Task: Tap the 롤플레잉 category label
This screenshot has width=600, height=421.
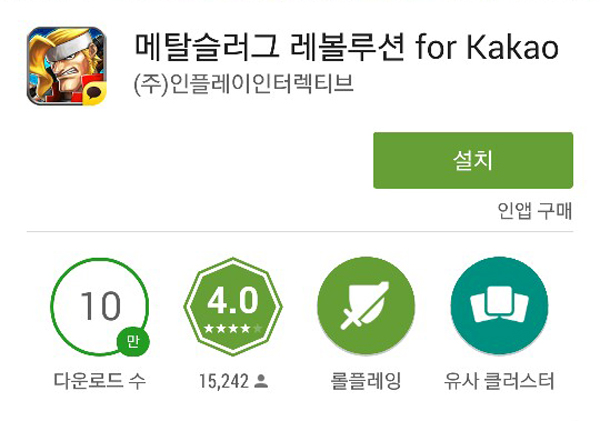Action: [x=366, y=381]
